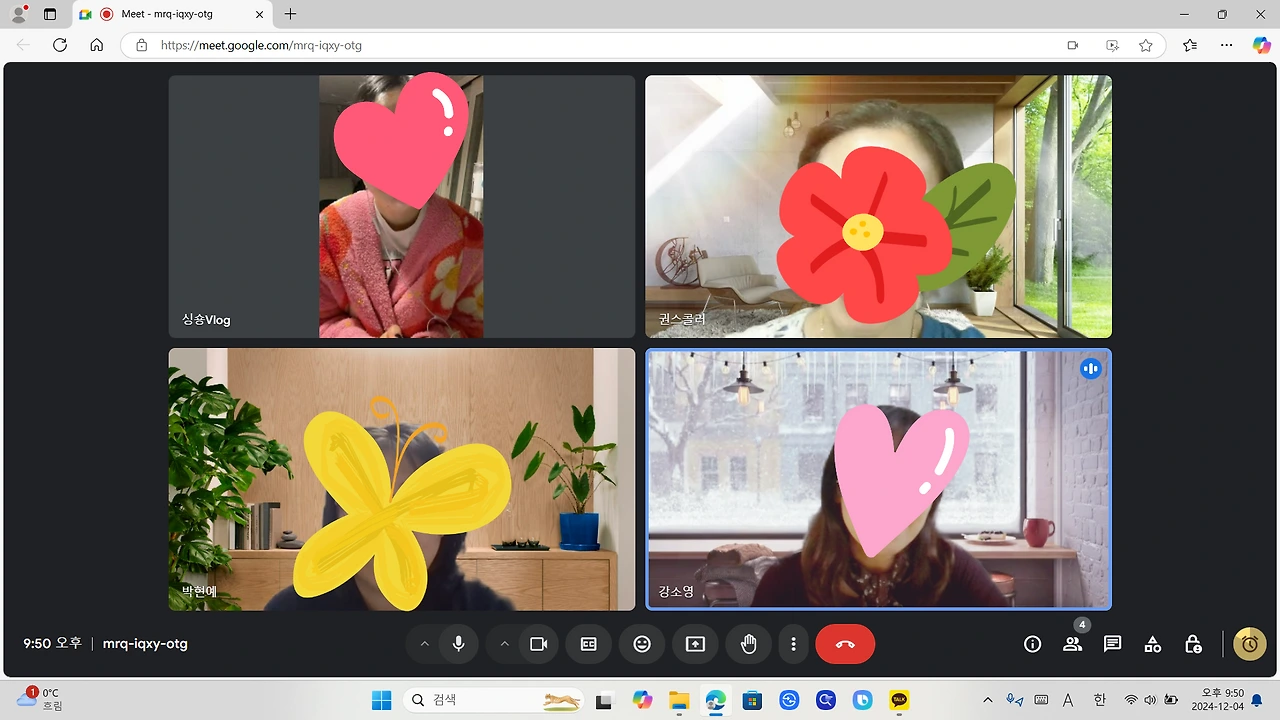Viewport: 1280px width, 720px height.
Task: Leave the call with the red button
Action: (845, 644)
